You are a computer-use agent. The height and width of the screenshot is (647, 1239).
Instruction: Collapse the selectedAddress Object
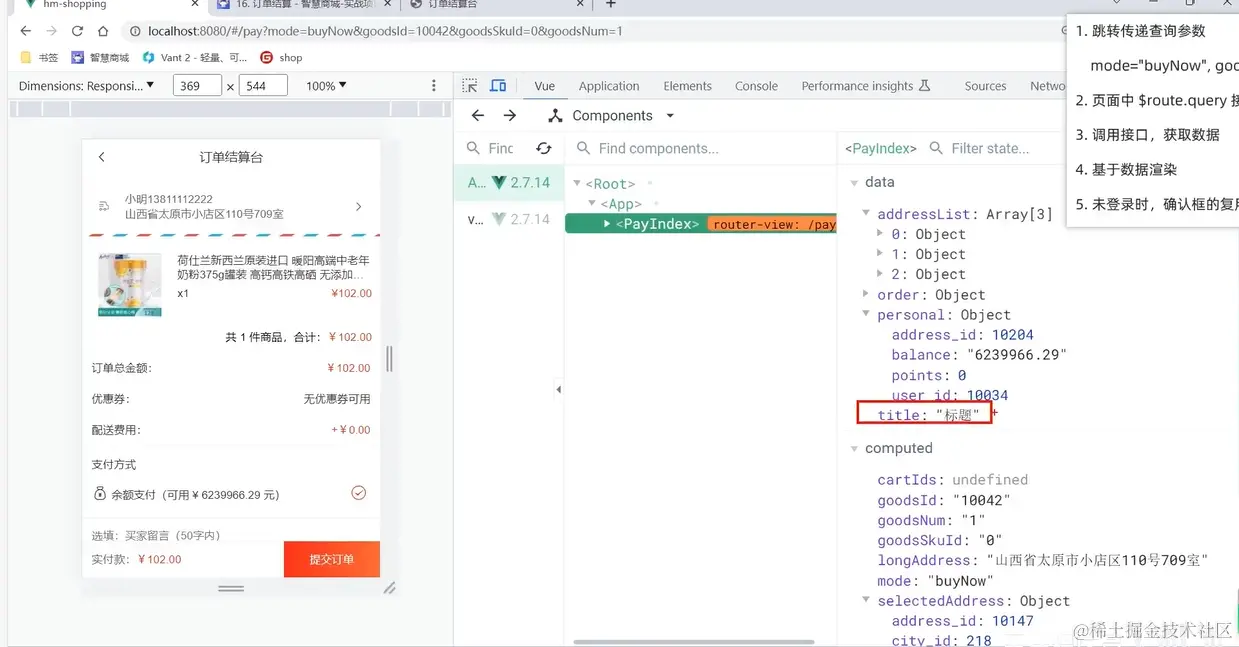pyautogui.click(x=867, y=601)
